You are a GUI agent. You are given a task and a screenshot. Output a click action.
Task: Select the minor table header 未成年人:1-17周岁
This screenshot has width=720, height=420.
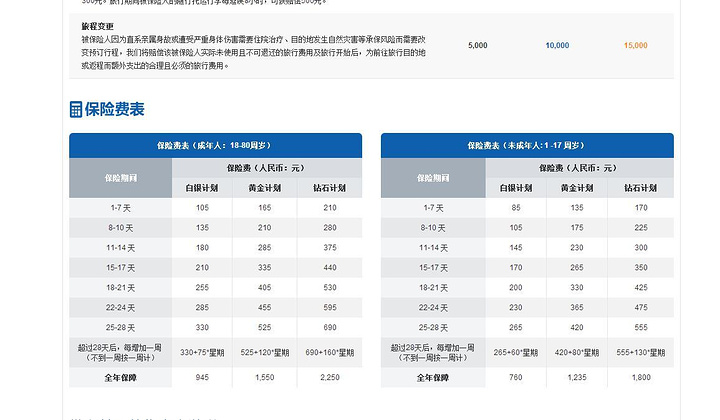pos(527,145)
